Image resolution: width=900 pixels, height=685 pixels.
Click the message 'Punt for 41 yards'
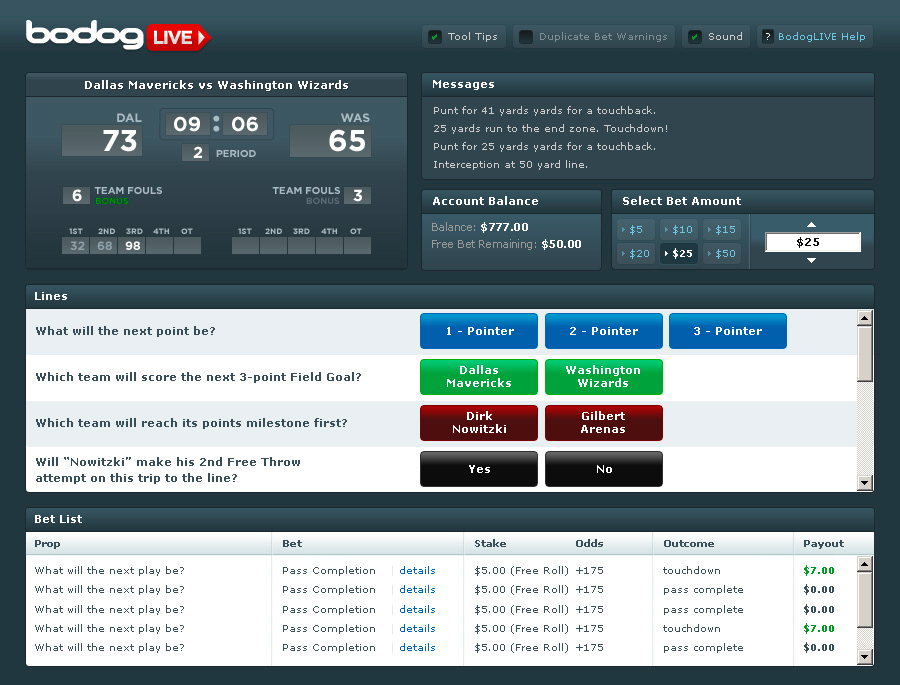tap(544, 110)
